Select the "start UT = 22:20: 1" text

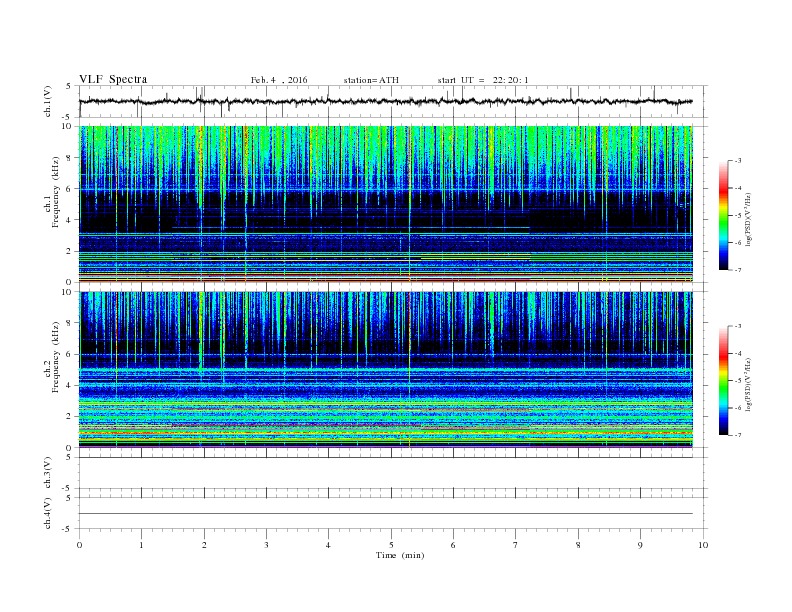point(483,80)
